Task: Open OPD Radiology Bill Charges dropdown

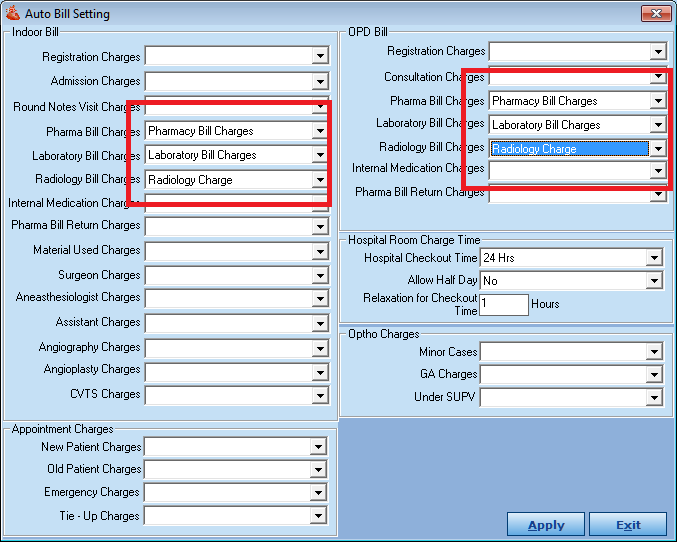Action: click(657, 149)
